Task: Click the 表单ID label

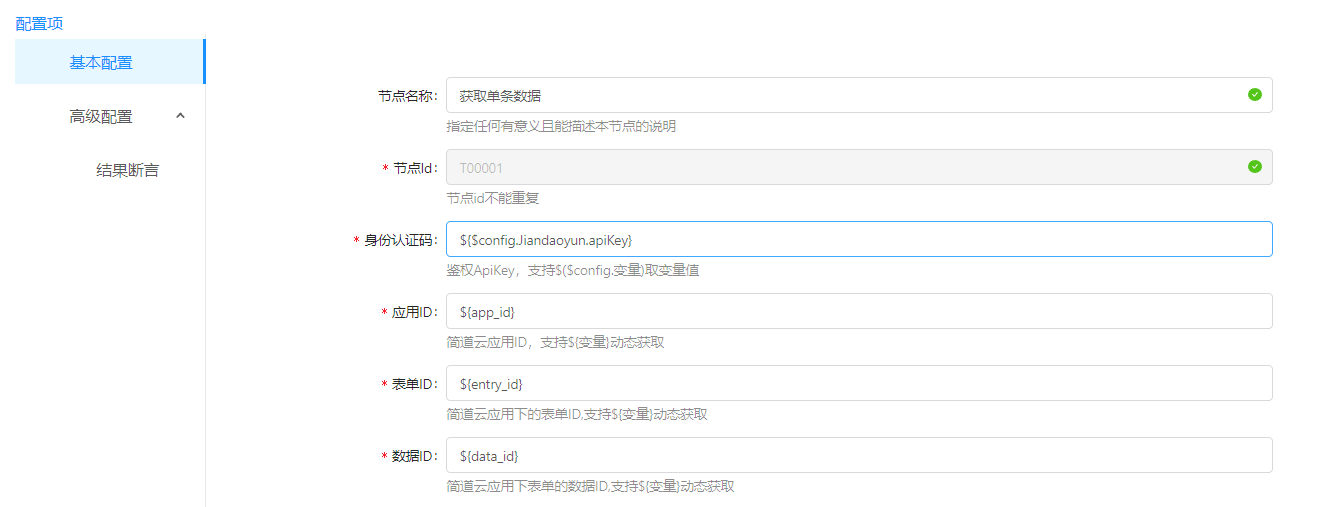Action: [411, 384]
